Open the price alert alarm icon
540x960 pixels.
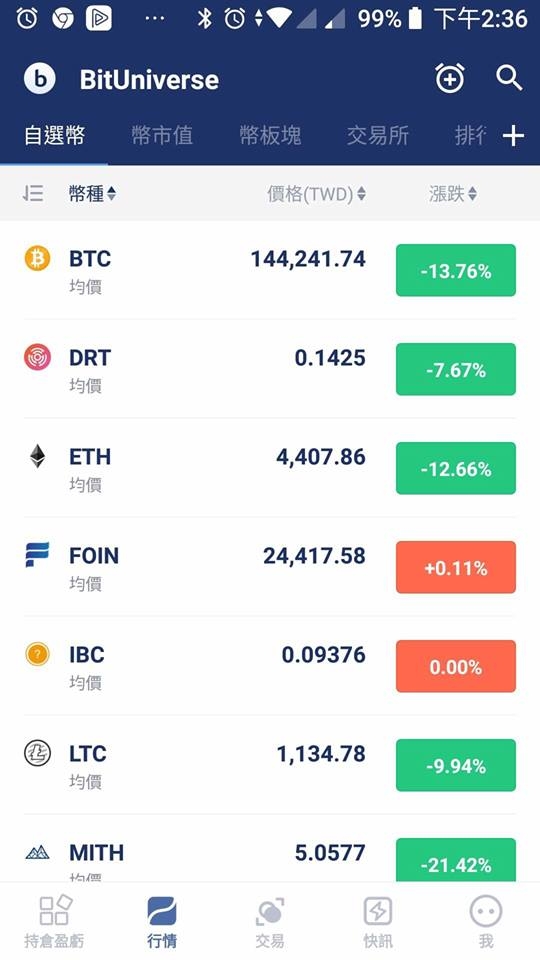tap(450, 78)
